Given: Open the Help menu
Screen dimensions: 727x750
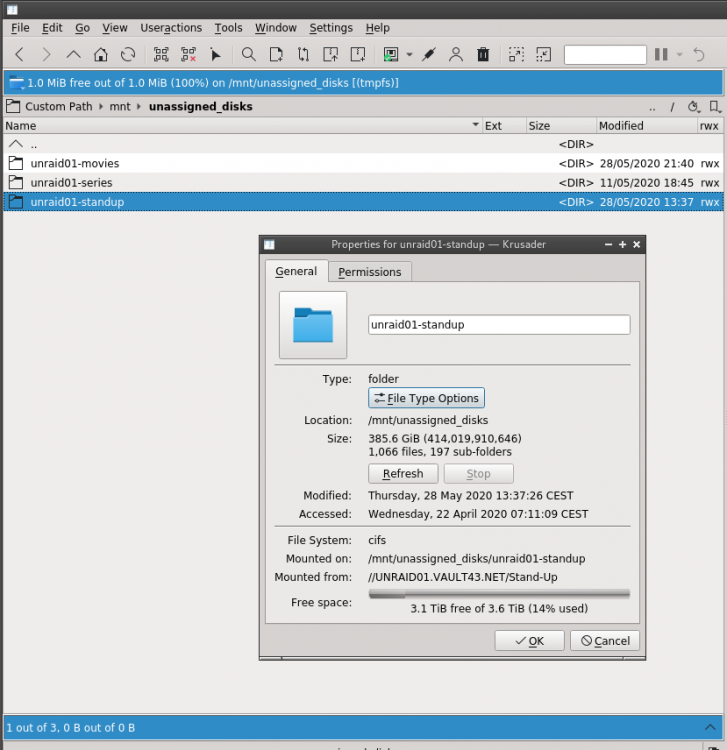Looking at the screenshot, I should pos(377,28).
